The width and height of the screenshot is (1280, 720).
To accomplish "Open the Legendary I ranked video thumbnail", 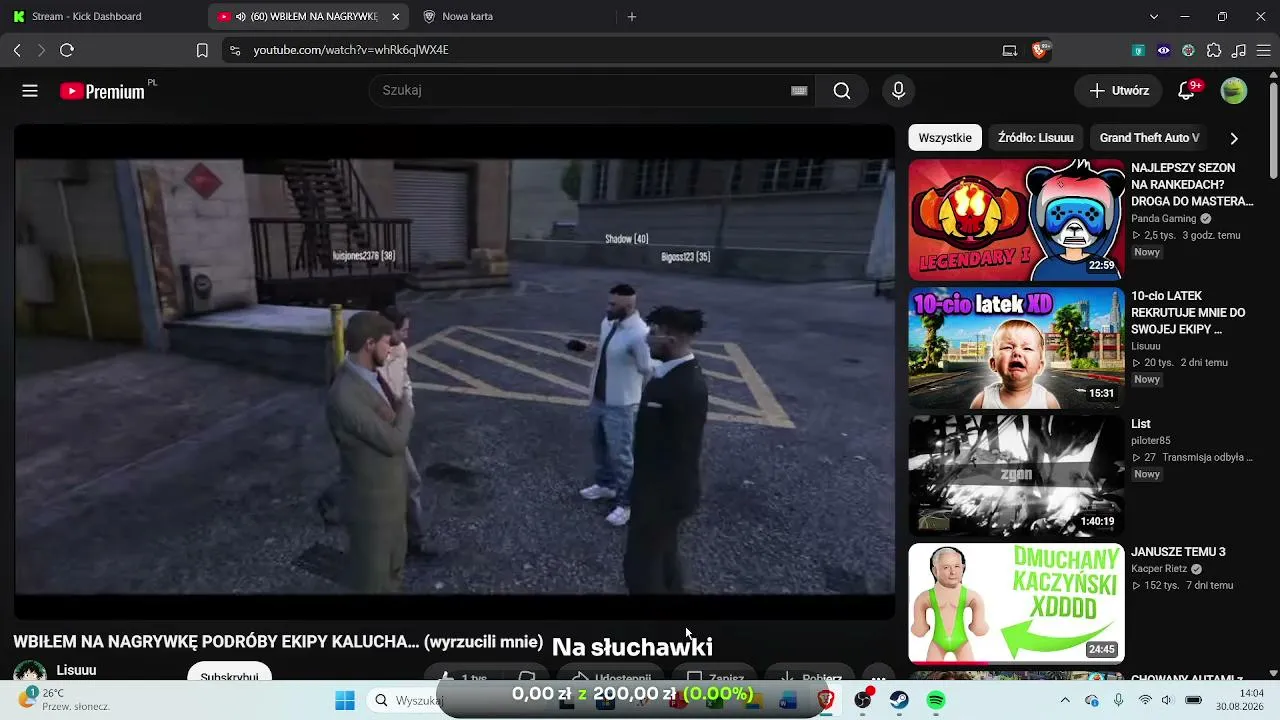I will click(1016, 220).
